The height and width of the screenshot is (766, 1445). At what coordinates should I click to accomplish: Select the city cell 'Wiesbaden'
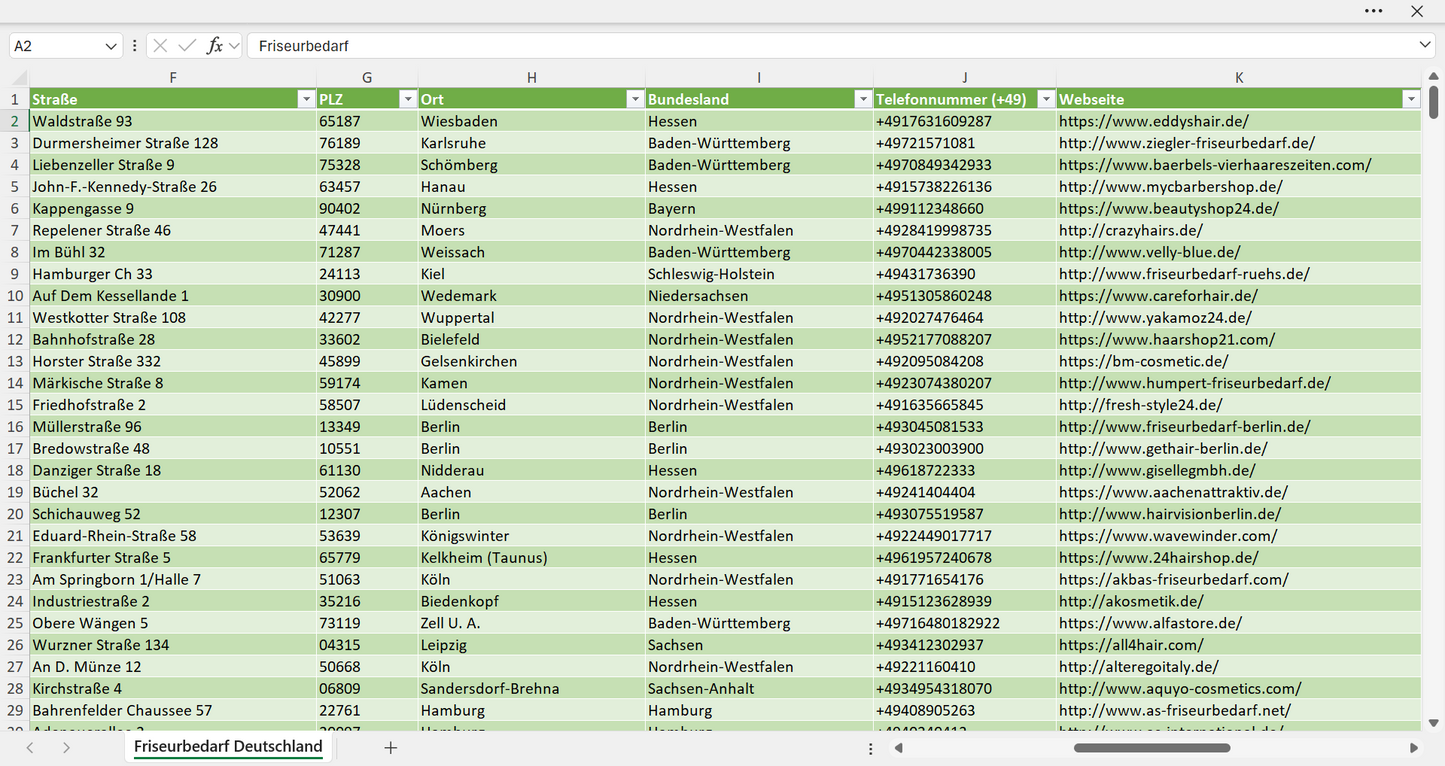click(532, 121)
